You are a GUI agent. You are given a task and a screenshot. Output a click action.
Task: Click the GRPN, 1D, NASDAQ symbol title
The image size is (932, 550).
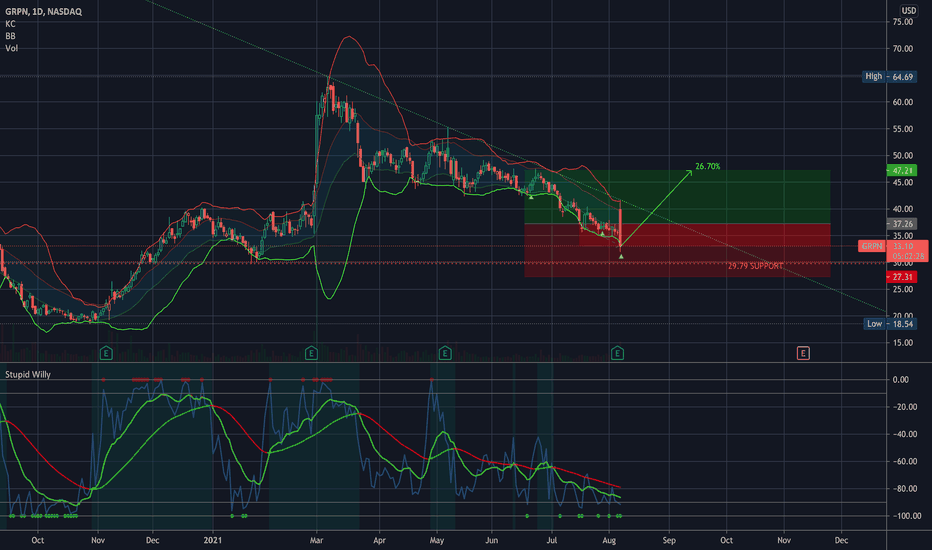(43, 11)
